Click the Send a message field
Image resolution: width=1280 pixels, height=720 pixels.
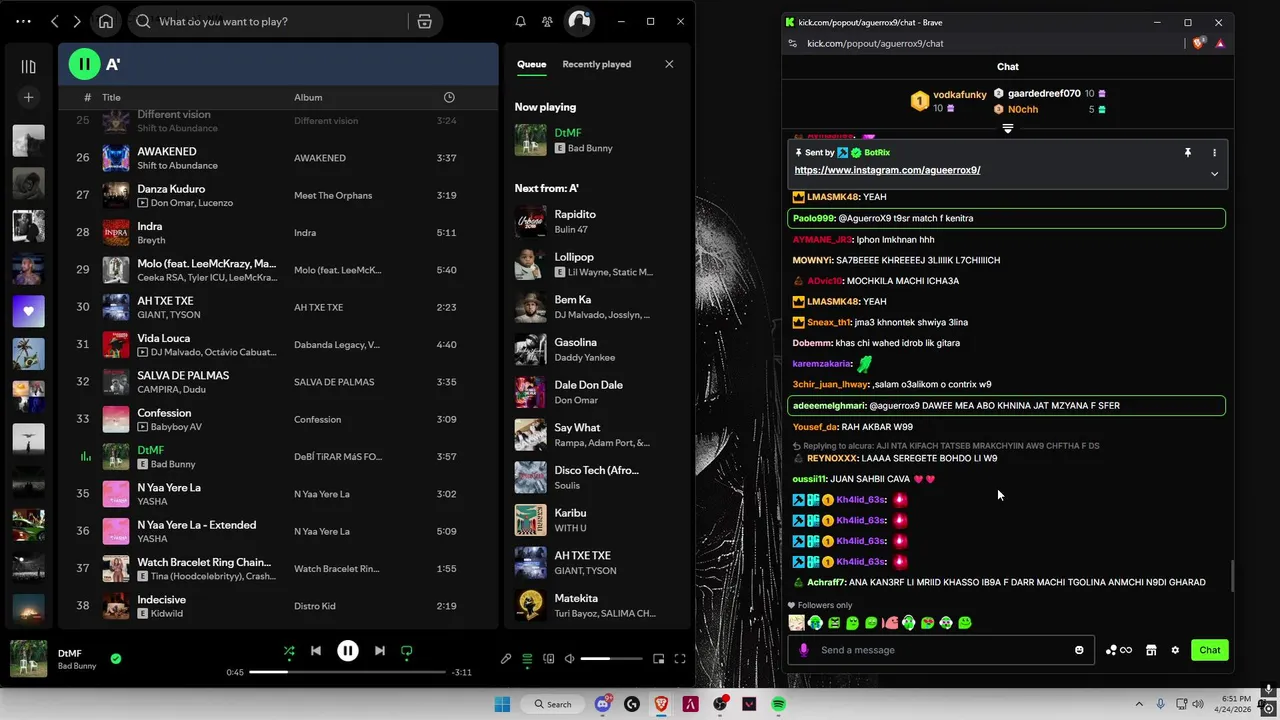tap(943, 650)
